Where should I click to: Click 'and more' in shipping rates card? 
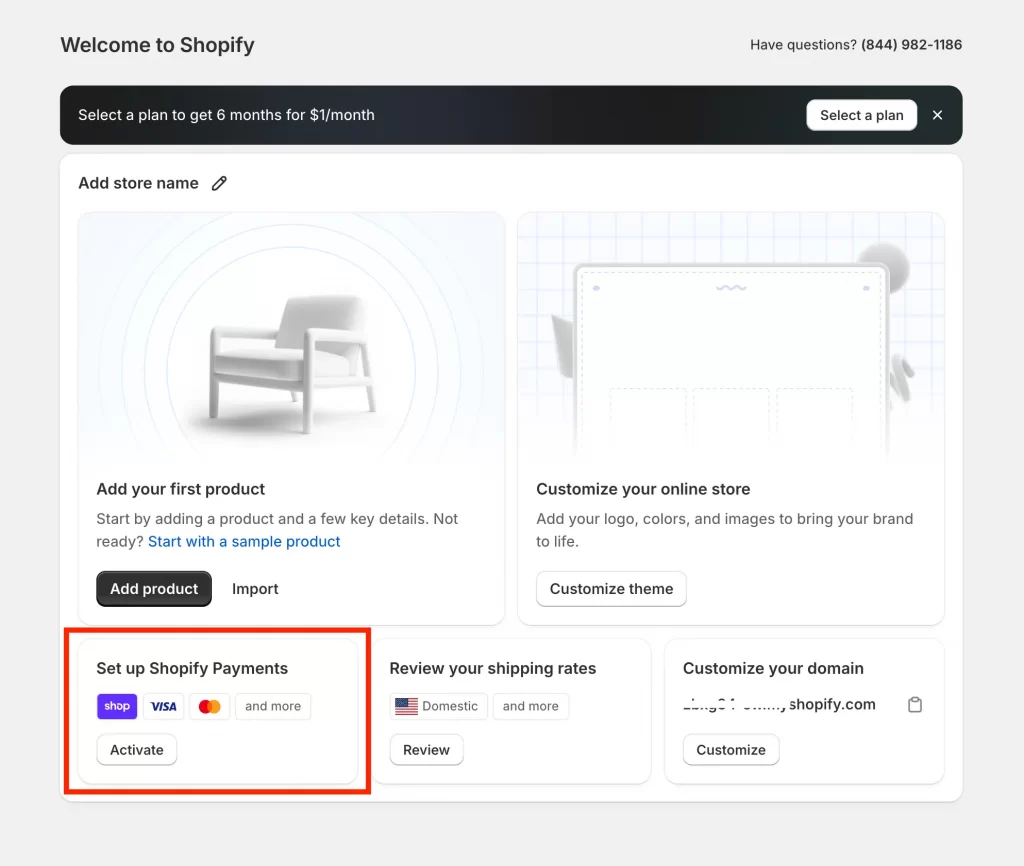[x=530, y=706]
